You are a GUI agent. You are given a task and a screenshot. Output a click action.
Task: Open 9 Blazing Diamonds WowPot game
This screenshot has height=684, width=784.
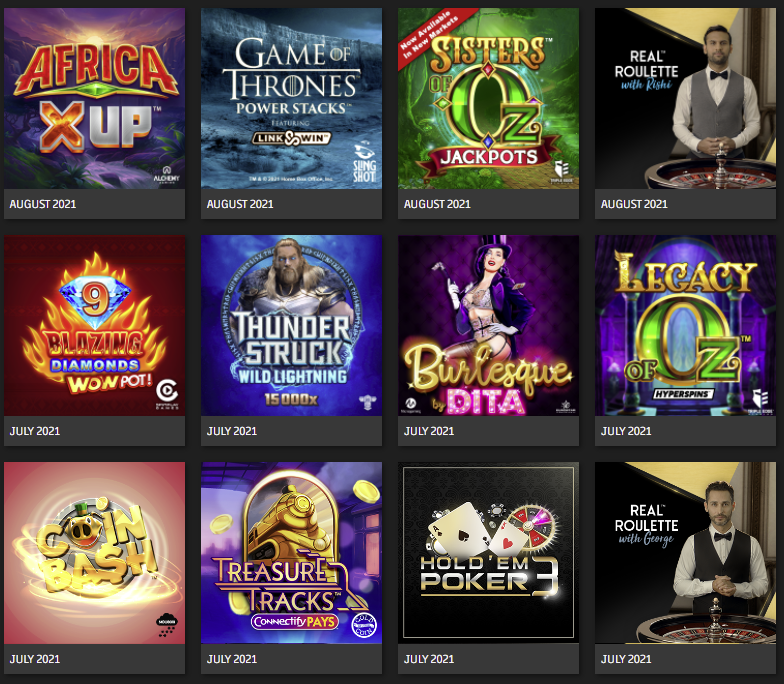(x=94, y=326)
